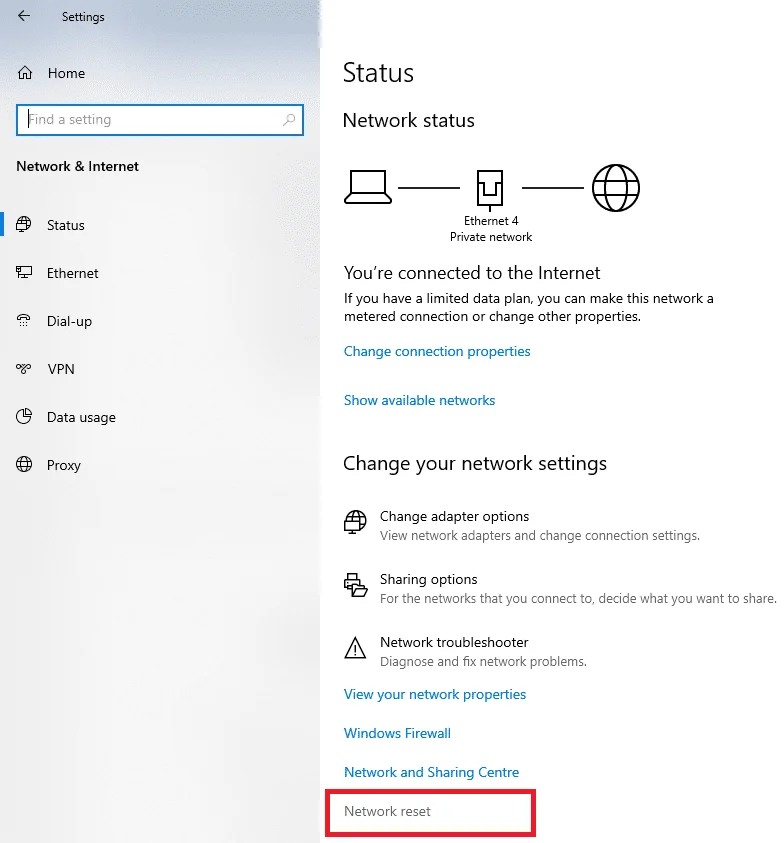Click Show available networks link
Screen dimensions: 784x843
point(419,400)
